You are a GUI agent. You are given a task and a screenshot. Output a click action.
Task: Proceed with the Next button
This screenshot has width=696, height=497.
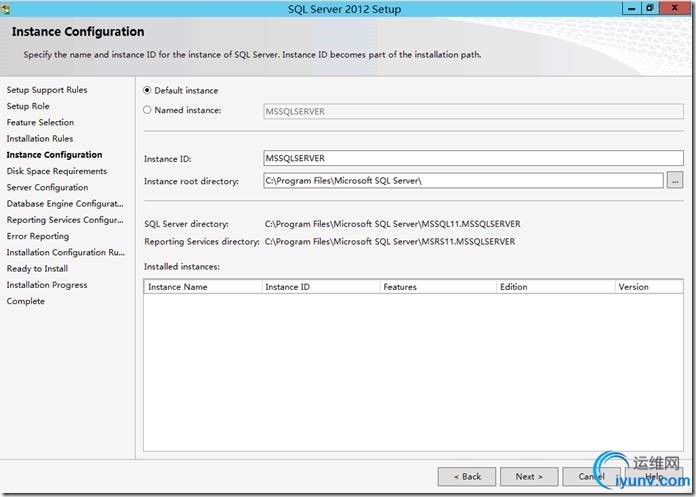(529, 477)
